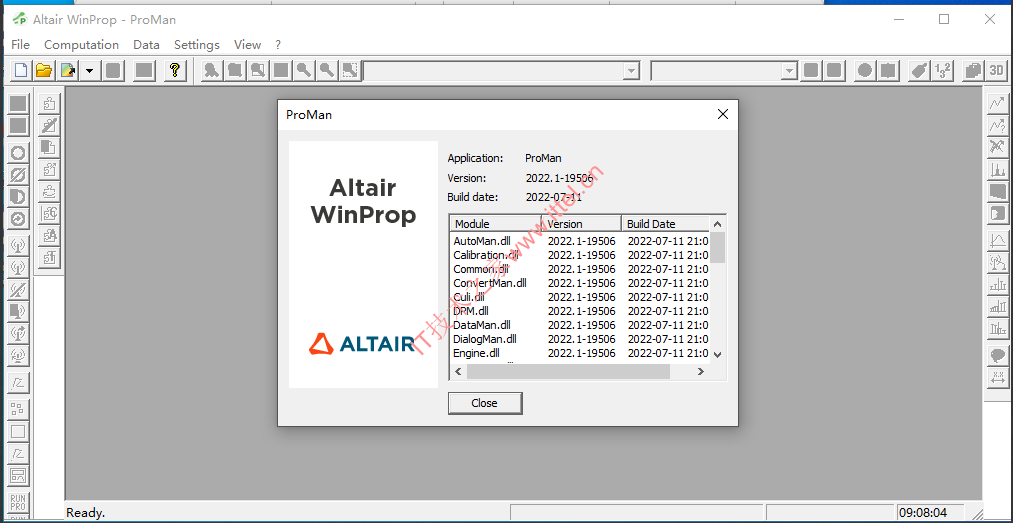Open the File menu
Viewport: 1013px width, 523px height.
click(21, 45)
